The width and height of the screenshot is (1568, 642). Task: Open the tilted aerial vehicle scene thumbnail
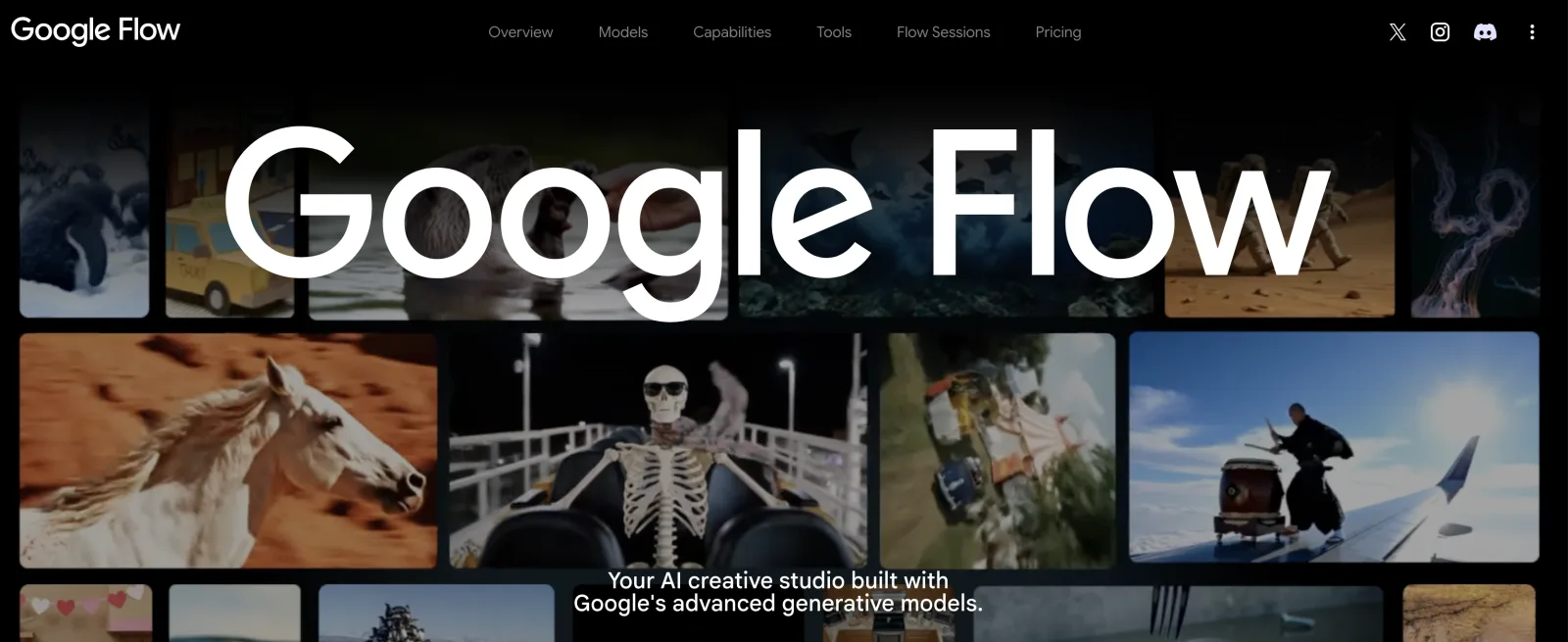[x=998, y=451]
